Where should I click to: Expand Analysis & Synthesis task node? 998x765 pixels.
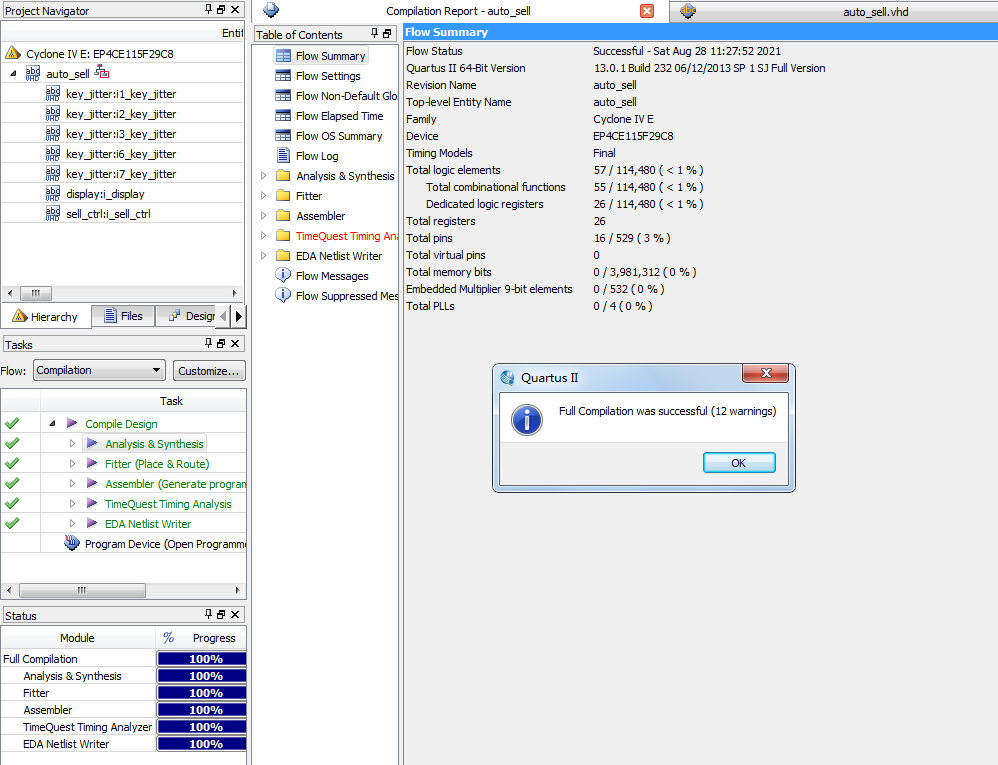(72, 444)
